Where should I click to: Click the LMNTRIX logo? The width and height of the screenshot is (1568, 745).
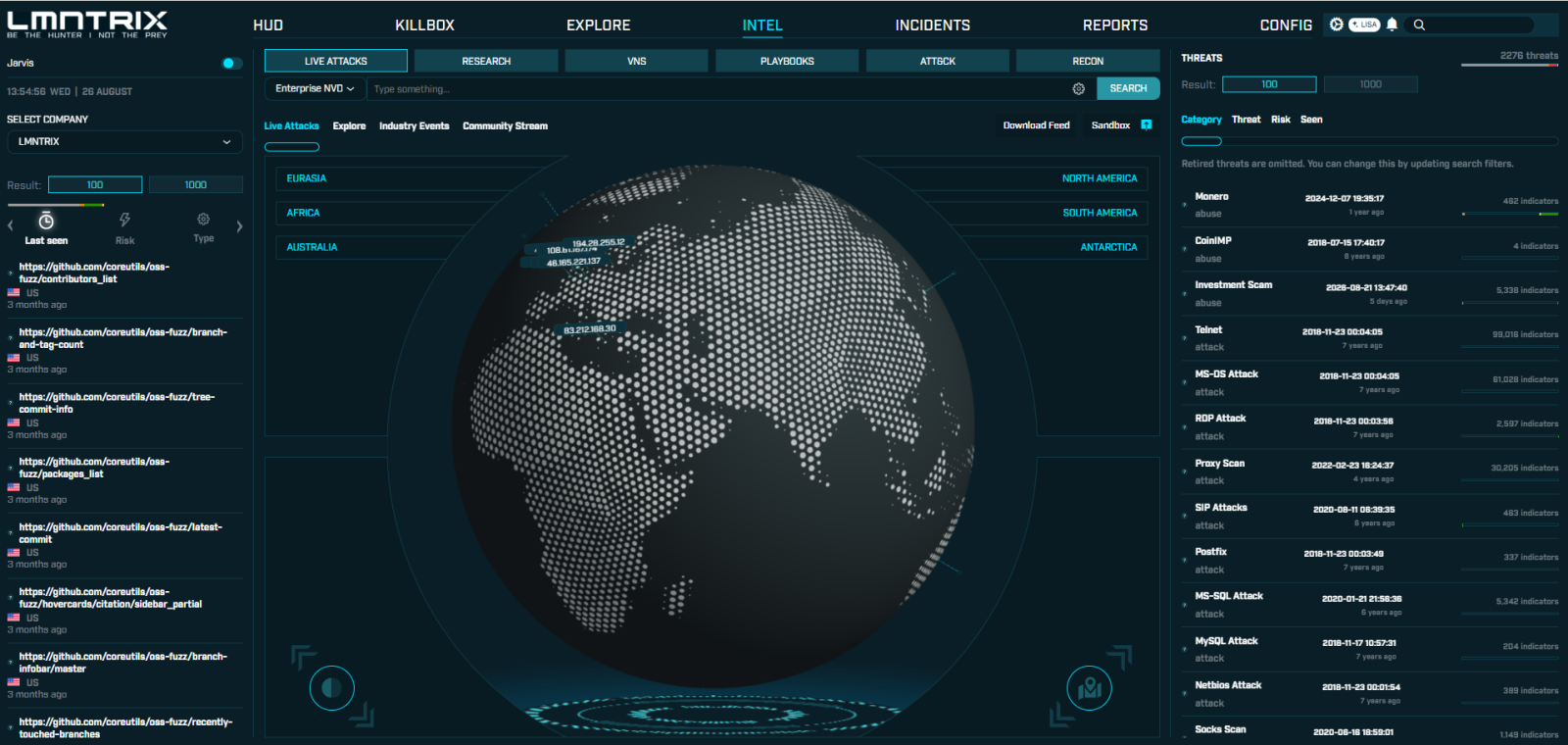coord(87,24)
